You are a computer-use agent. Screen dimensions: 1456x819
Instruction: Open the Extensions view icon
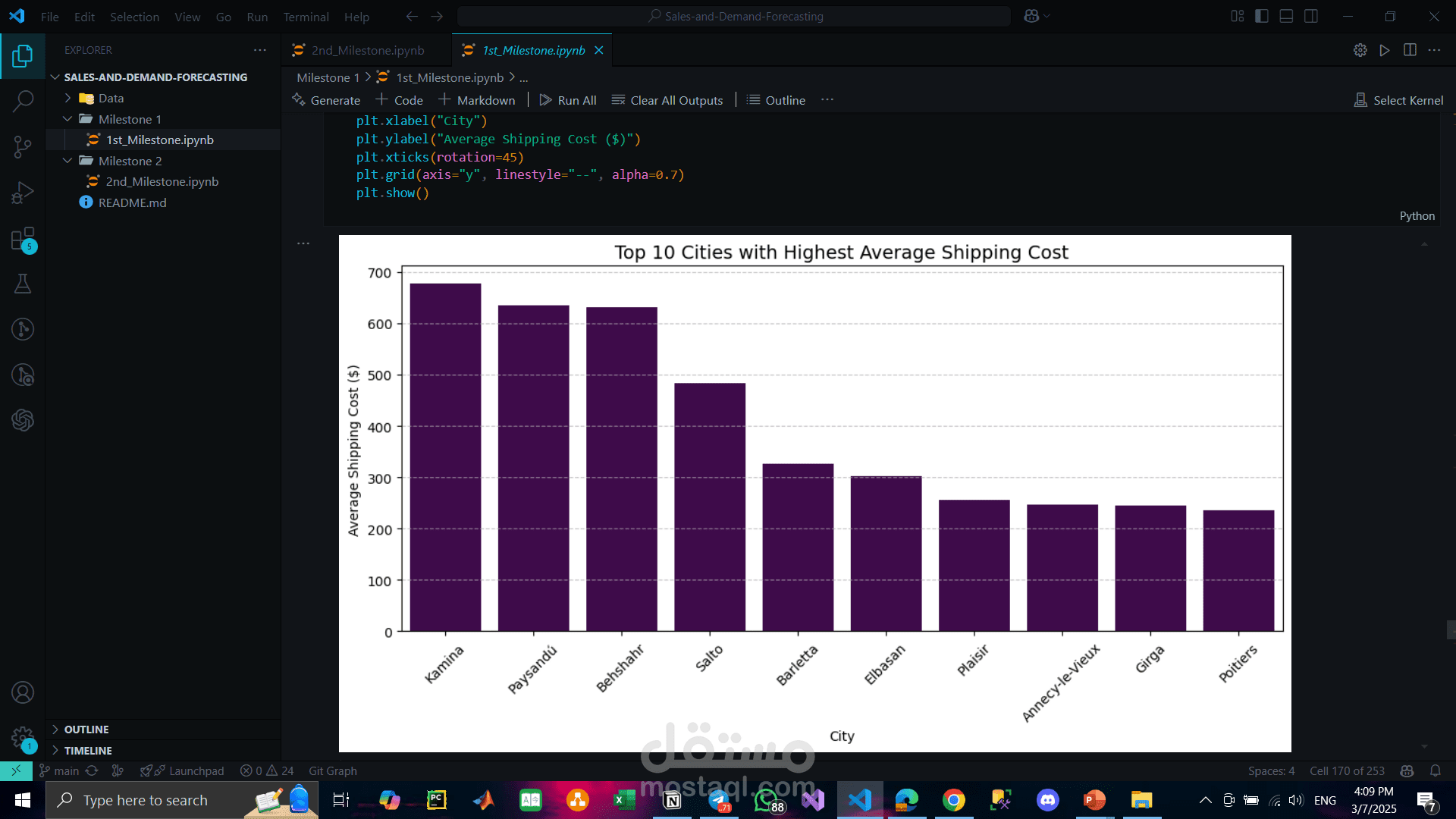point(23,239)
